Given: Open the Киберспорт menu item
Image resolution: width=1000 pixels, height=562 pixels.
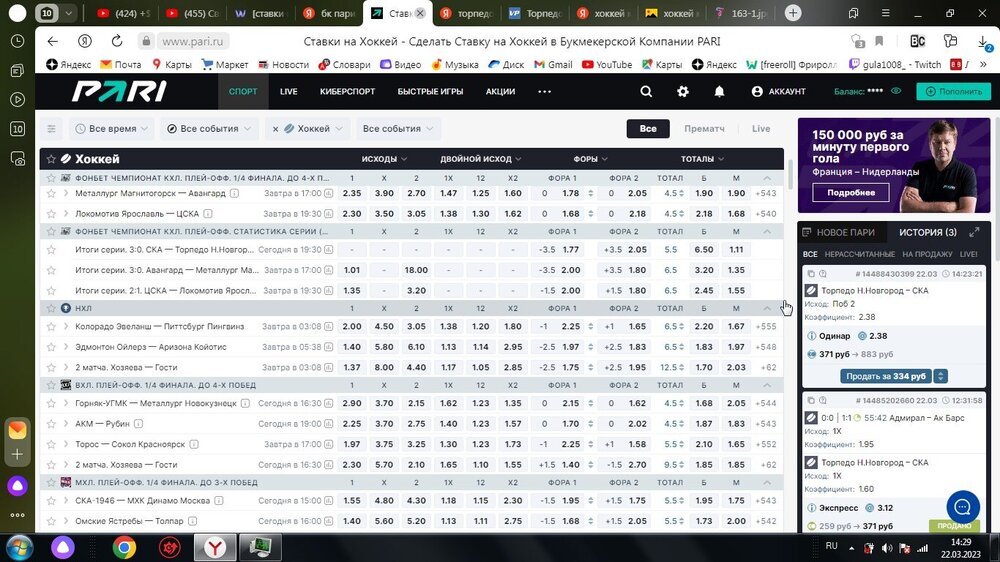Looking at the screenshot, I should coord(347,91).
